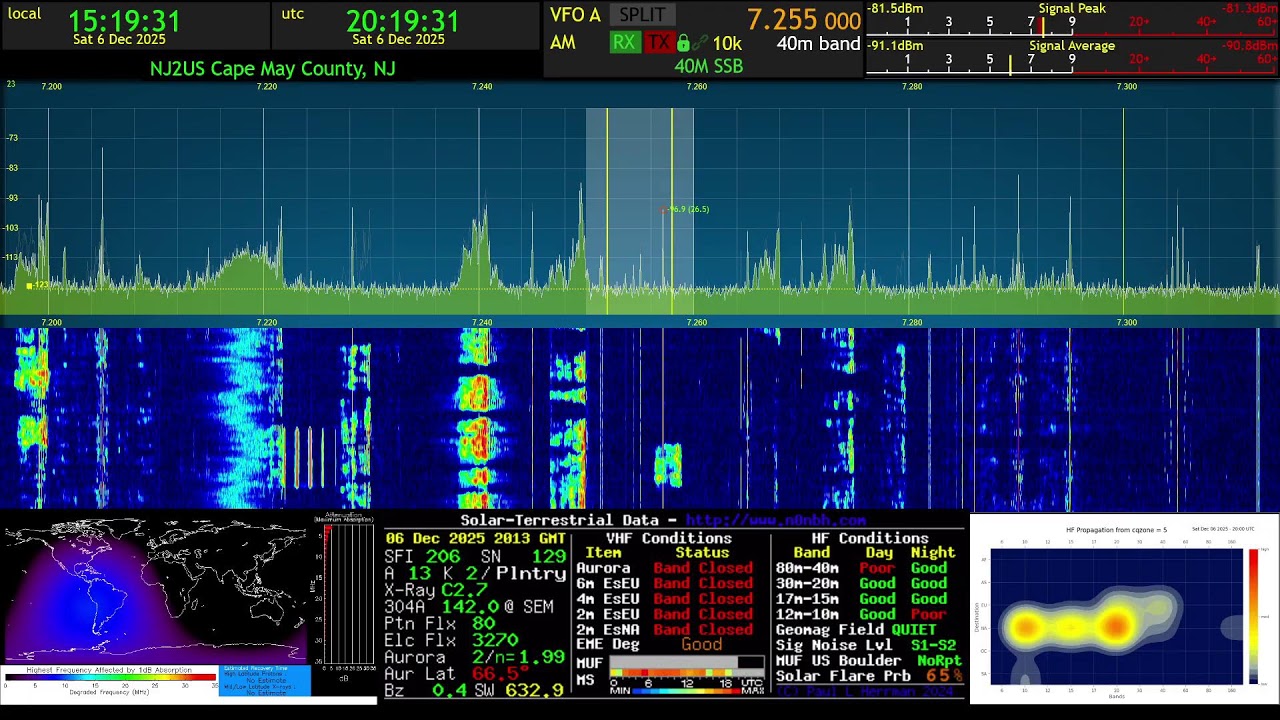
Task: Toggle the green VFO lock icon
Action: pyautogui.click(x=683, y=43)
